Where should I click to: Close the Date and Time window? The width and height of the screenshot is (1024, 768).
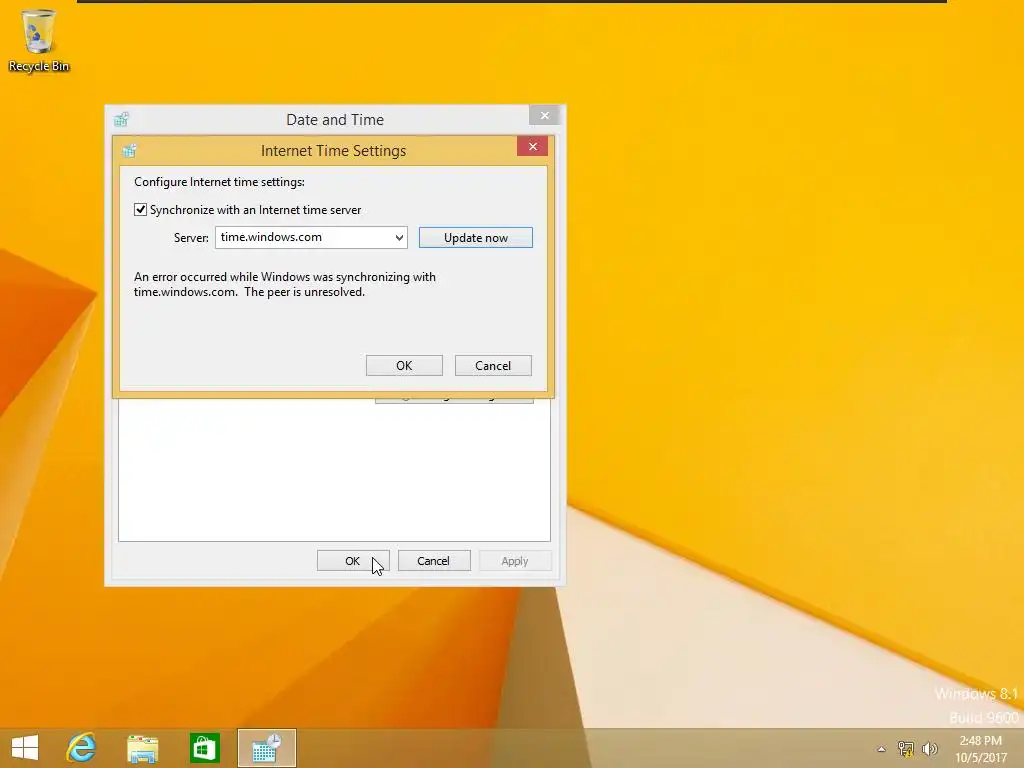545,116
